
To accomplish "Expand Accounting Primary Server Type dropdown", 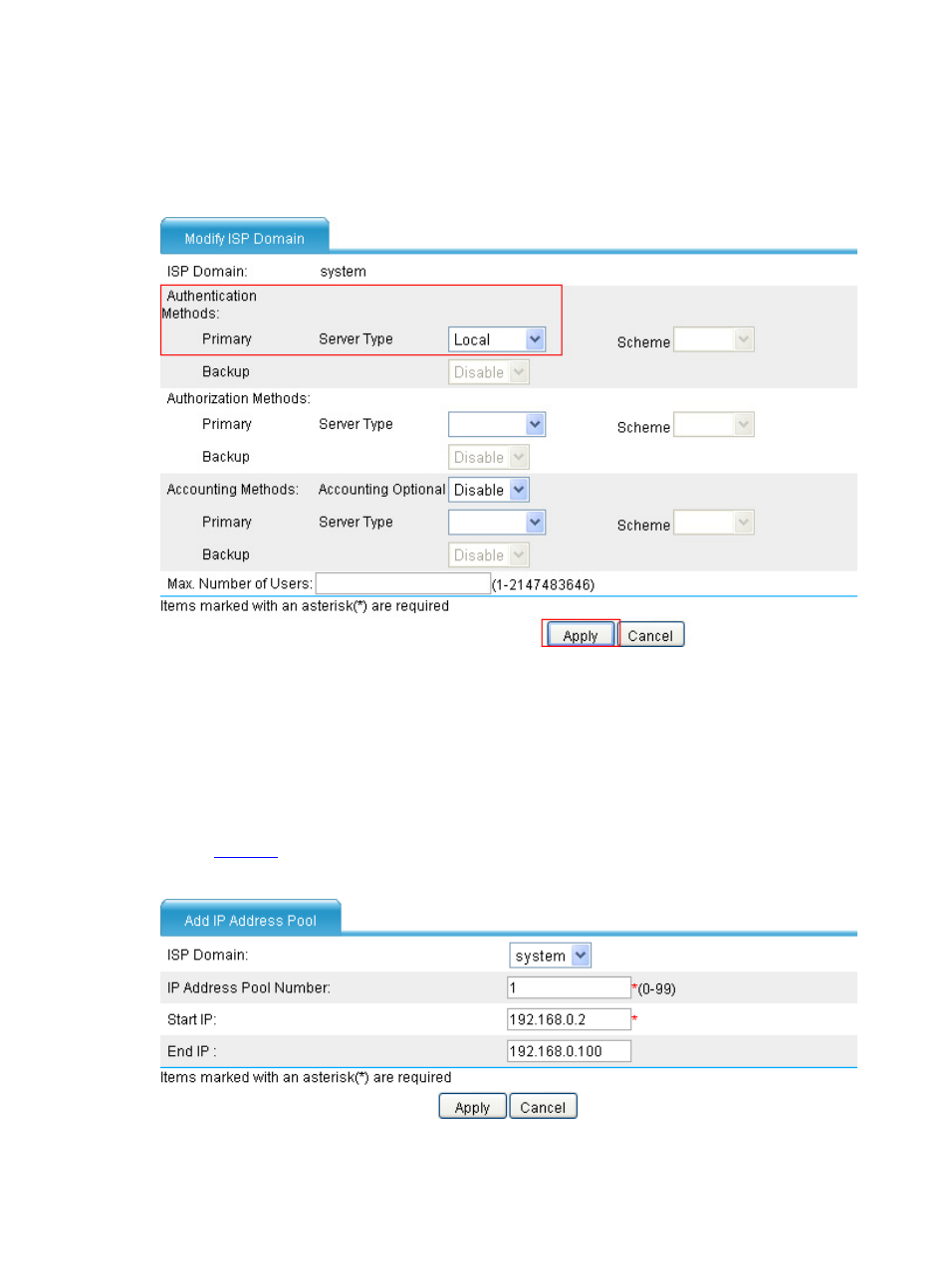I will coord(496,523).
